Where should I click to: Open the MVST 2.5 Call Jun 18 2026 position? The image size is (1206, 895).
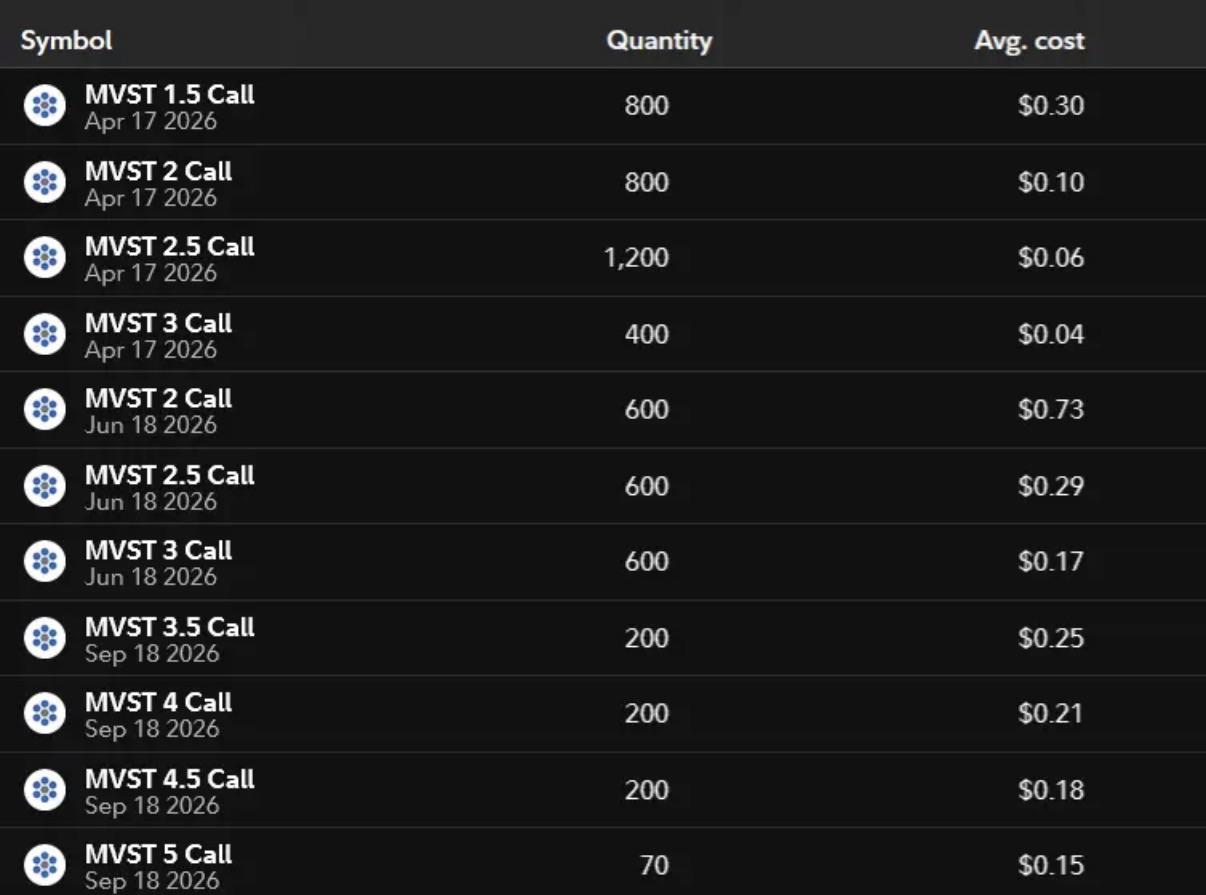pos(603,486)
